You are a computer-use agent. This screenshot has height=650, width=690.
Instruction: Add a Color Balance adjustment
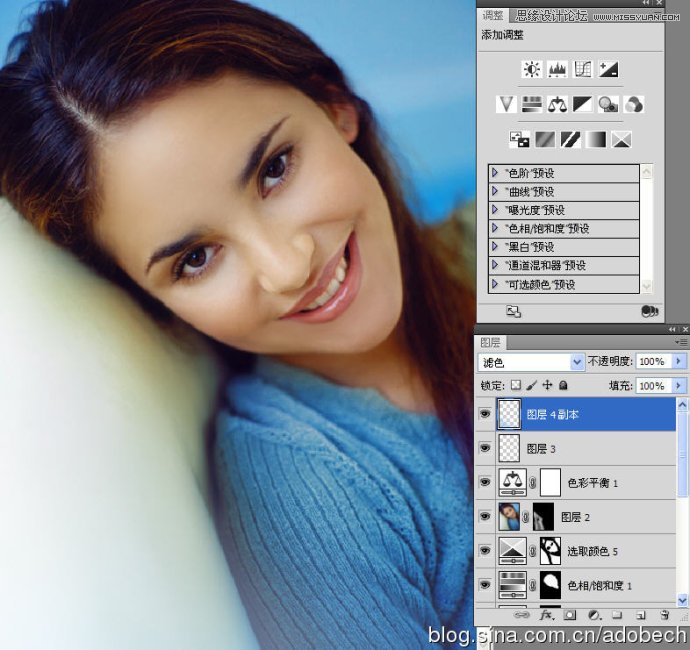(557, 105)
